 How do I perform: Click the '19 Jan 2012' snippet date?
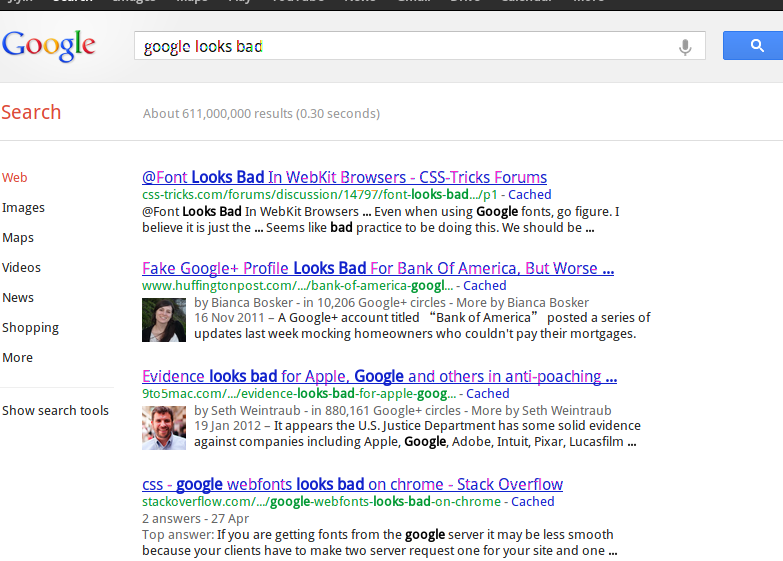(227, 425)
